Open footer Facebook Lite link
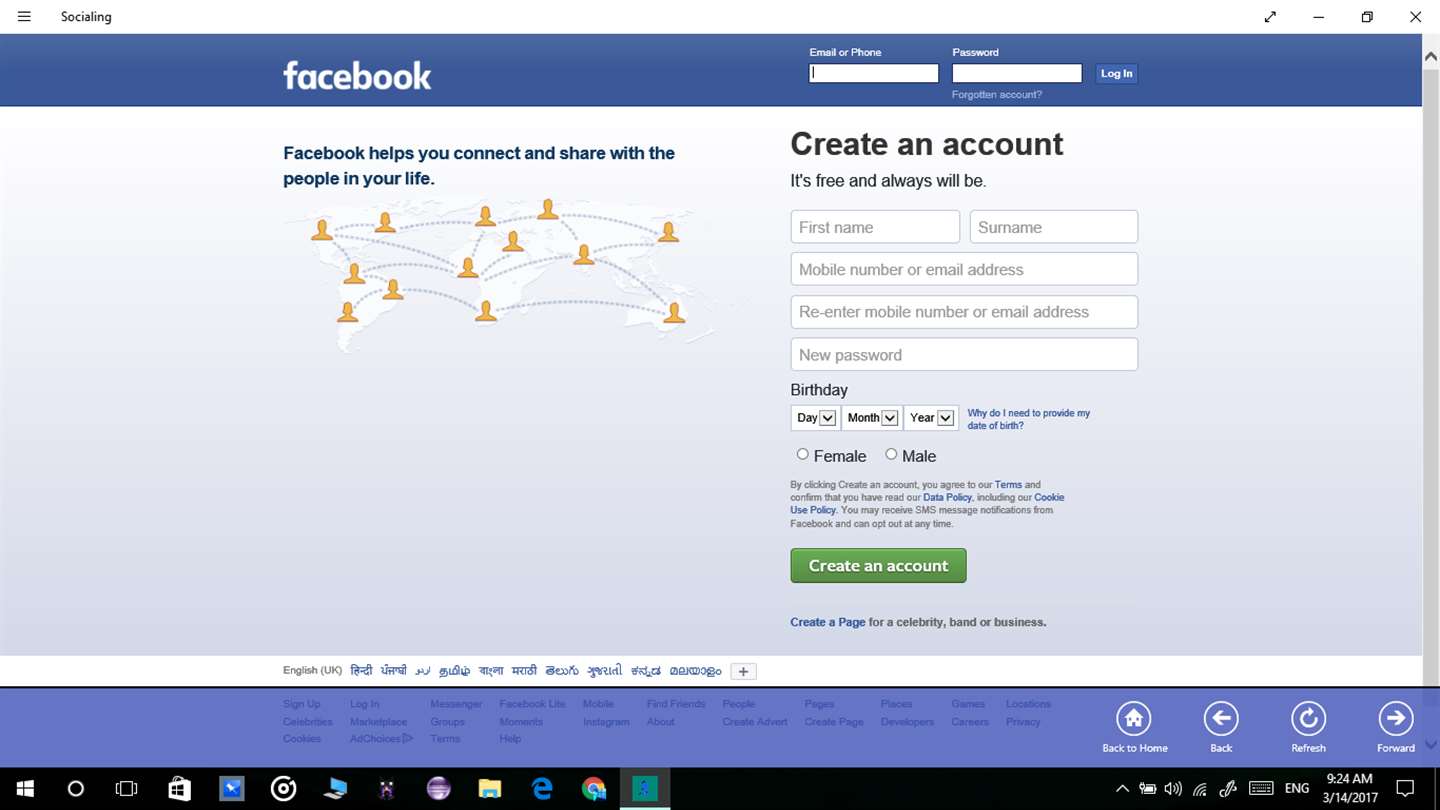The height and width of the screenshot is (810, 1440). pyautogui.click(x=532, y=704)
